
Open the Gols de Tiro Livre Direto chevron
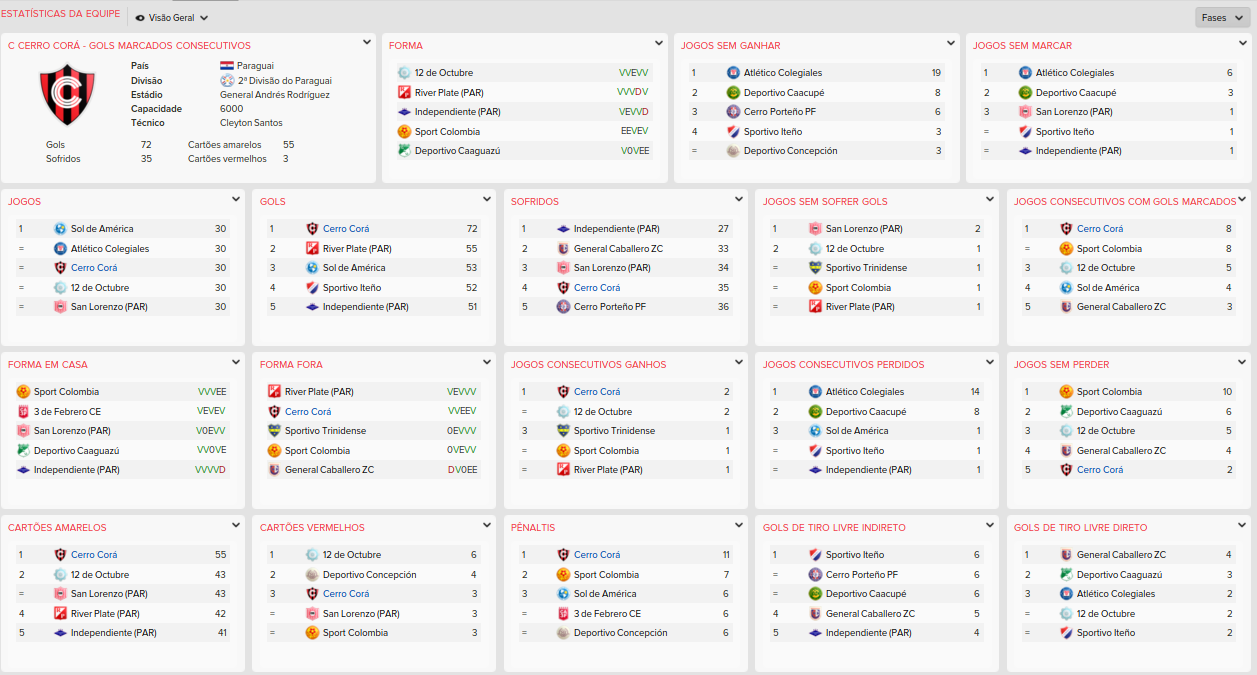1243,525
